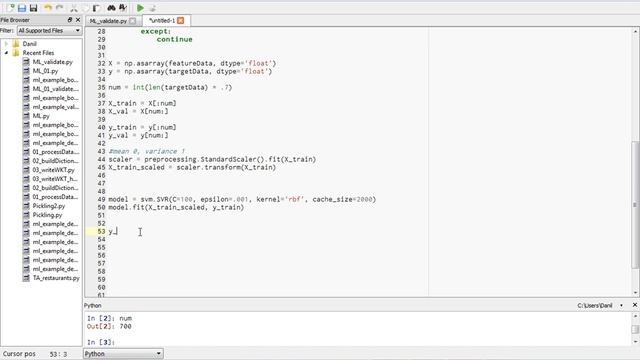Viewport: 640px width, 360px height.
Task: Click file icon beside ML_validate.py in list
Action: click(27, 62)
